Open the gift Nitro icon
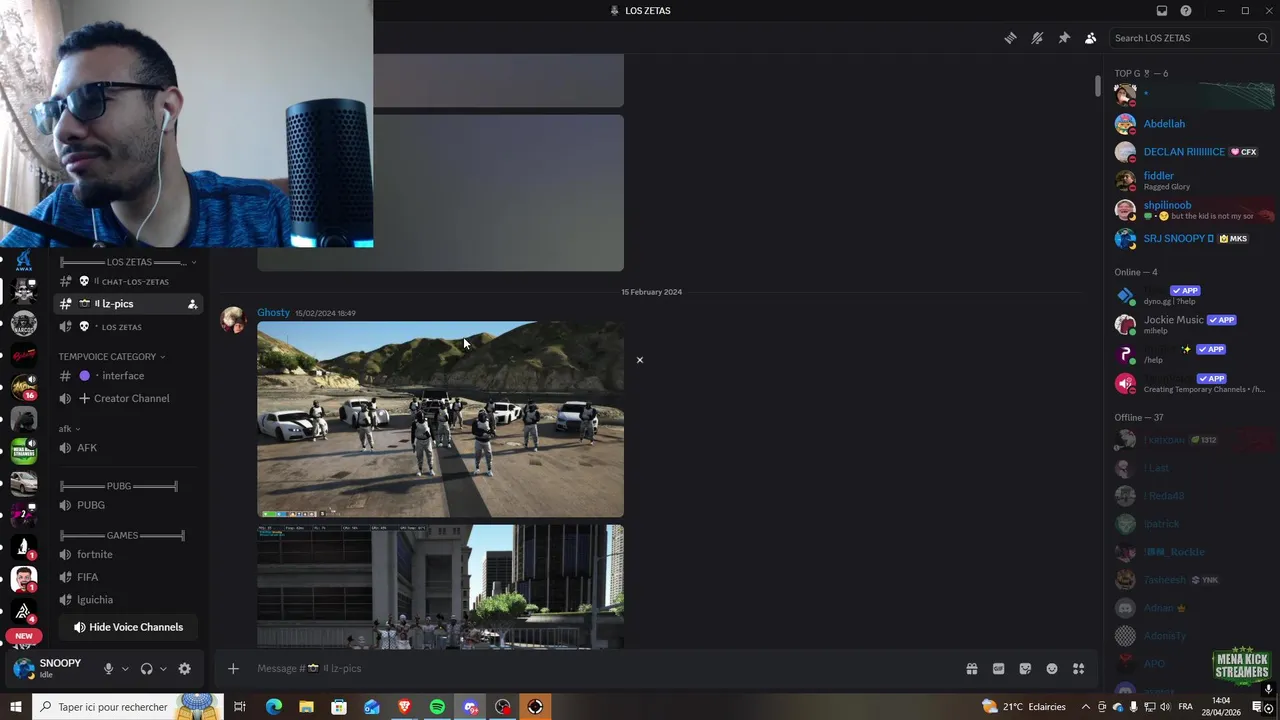The height and width of the screenshot is (720, 1280). point(971,669)
